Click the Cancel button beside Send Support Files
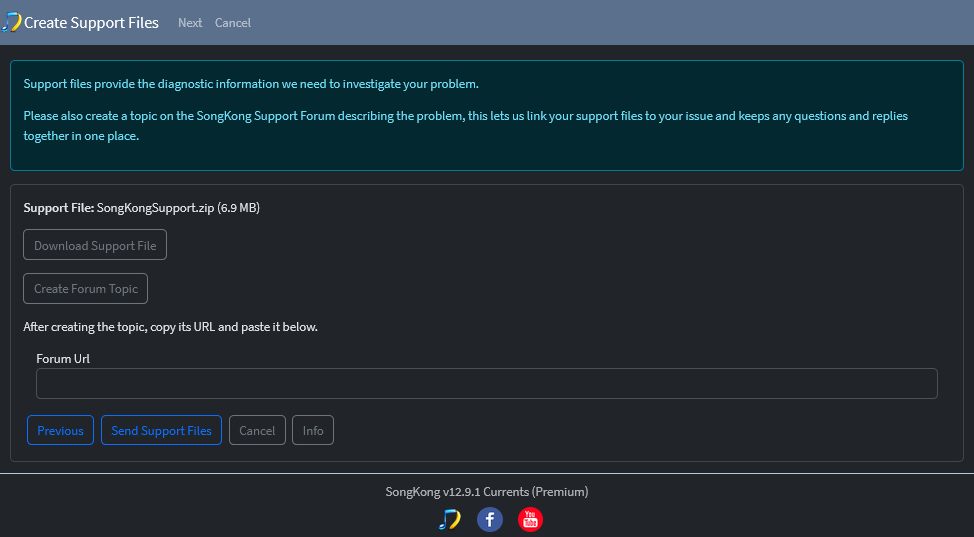Image resolution: width=974 pixels, height=537 pixels. tap(257, 430)
